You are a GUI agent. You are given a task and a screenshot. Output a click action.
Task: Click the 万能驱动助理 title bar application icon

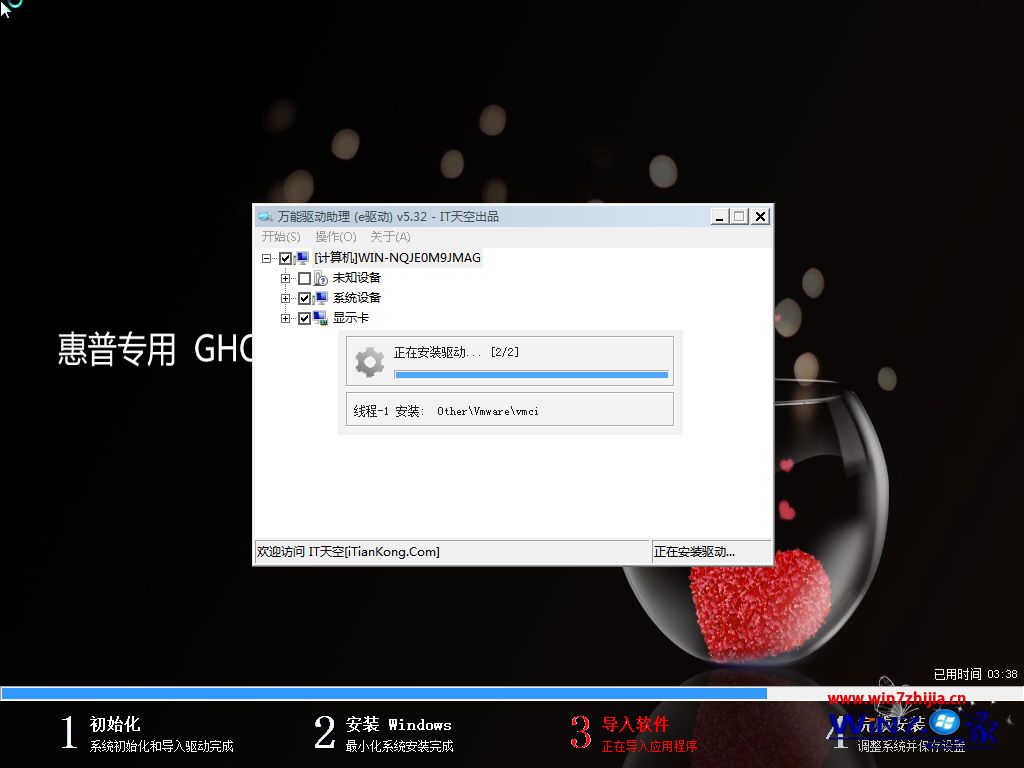pyautogui.click(x=264, y=216)
